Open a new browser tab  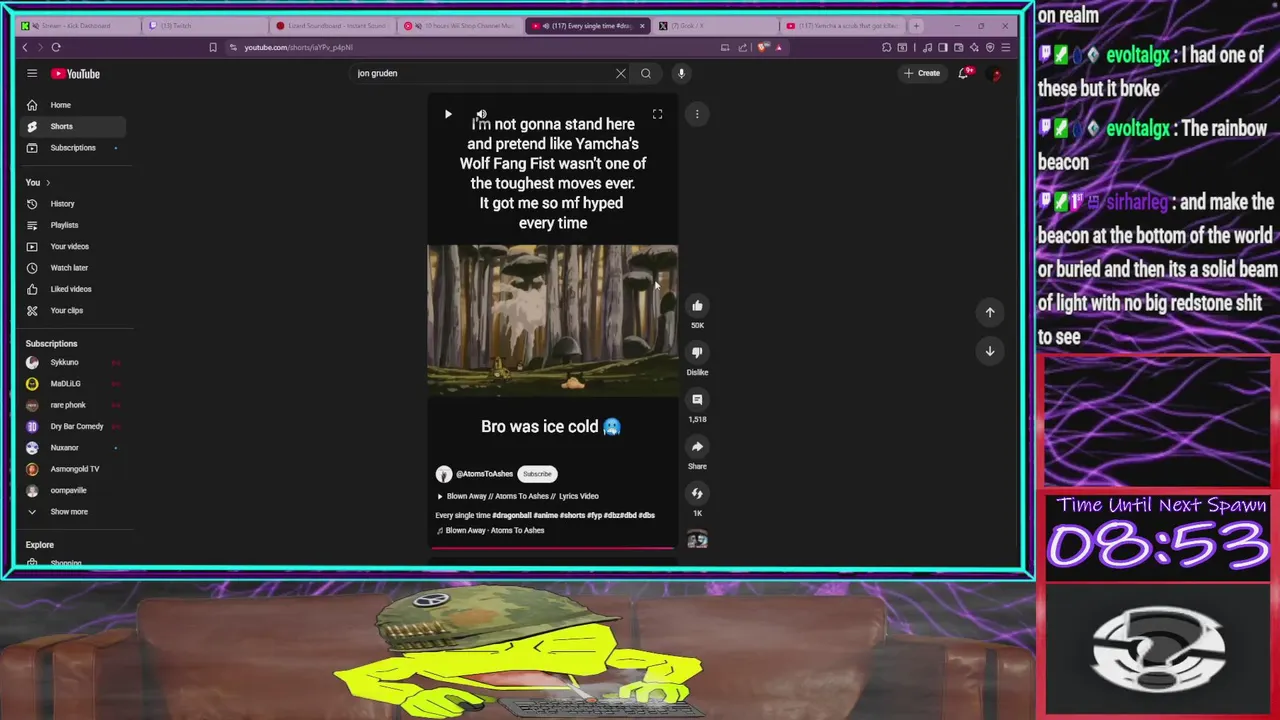point(916,25)
